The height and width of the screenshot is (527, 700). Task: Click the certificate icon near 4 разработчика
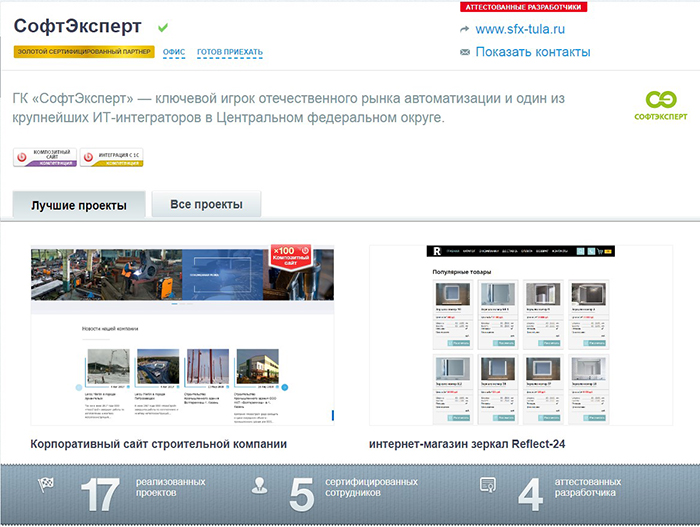[x=488, y=485]
